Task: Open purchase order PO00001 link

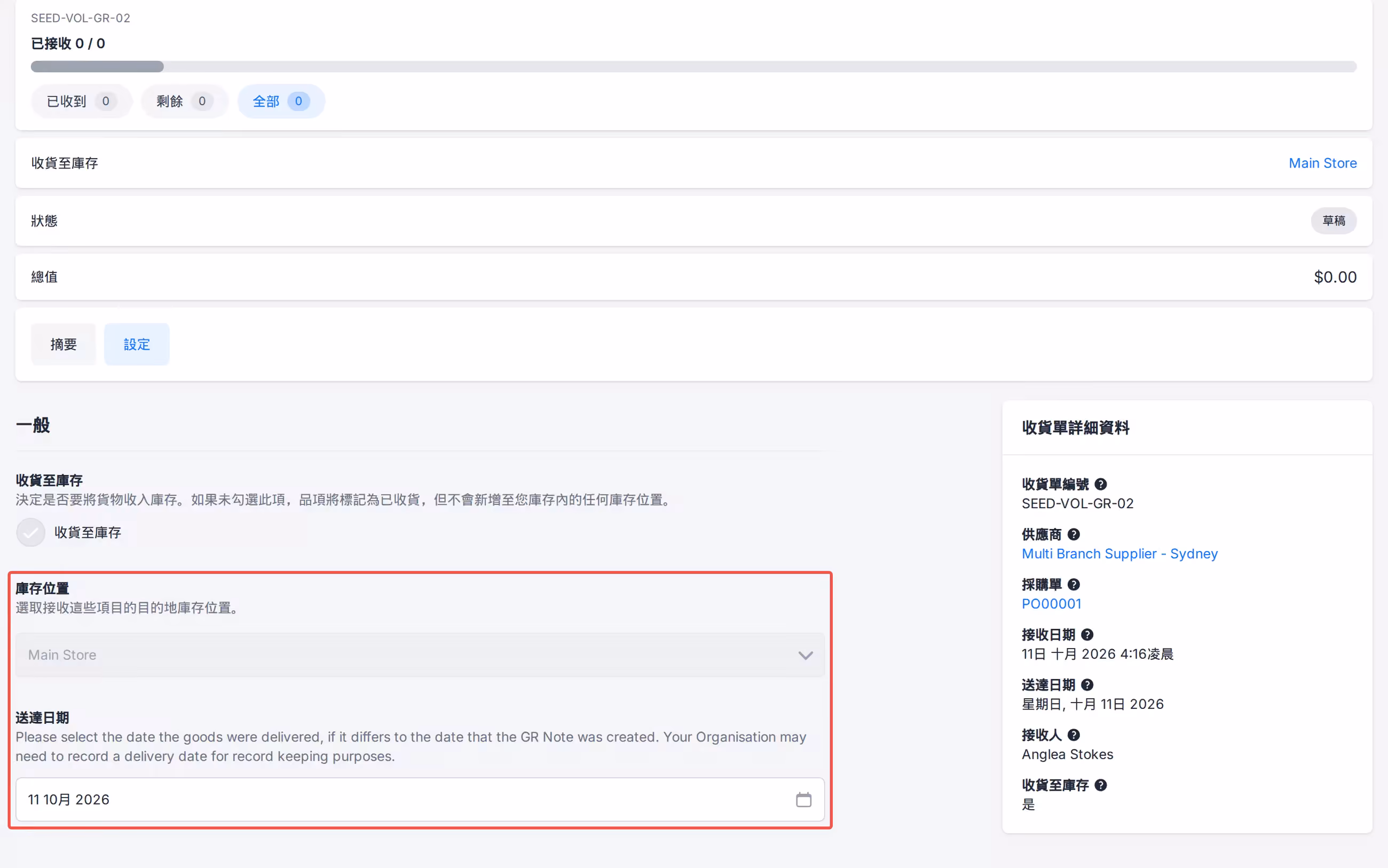Action: [1051, 603]
